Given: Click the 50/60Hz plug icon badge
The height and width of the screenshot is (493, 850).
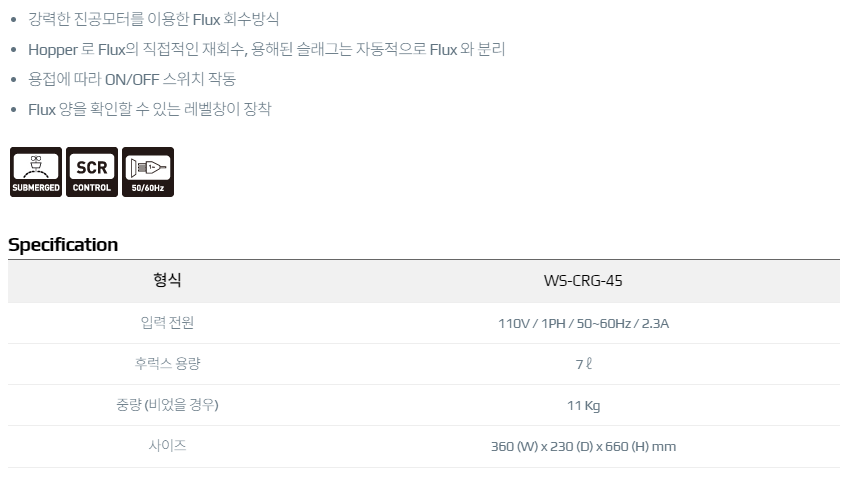Looking at the screenshot, I should (x=148, y=172).
